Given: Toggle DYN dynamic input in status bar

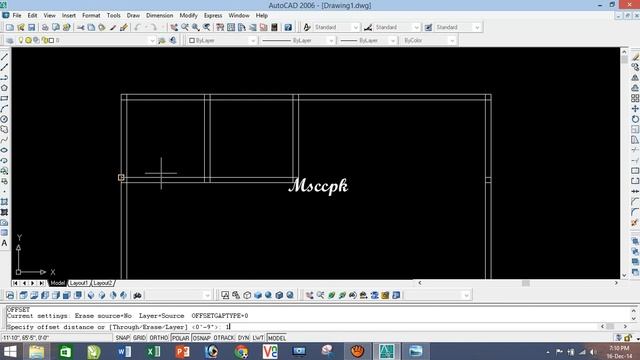Looking at the screenshot, I should pyautogui.click(x=243, y=338).
